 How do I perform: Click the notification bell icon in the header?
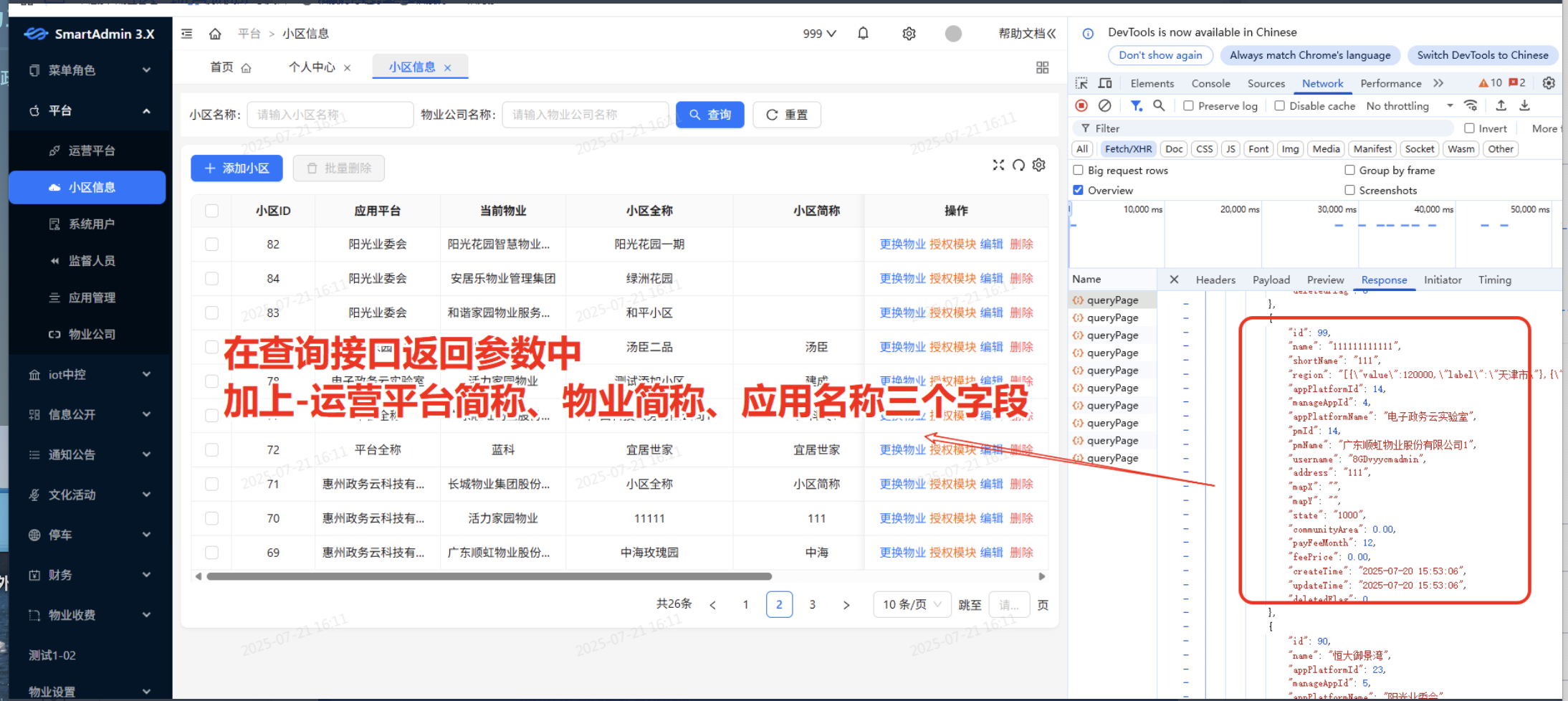point(862,33)
